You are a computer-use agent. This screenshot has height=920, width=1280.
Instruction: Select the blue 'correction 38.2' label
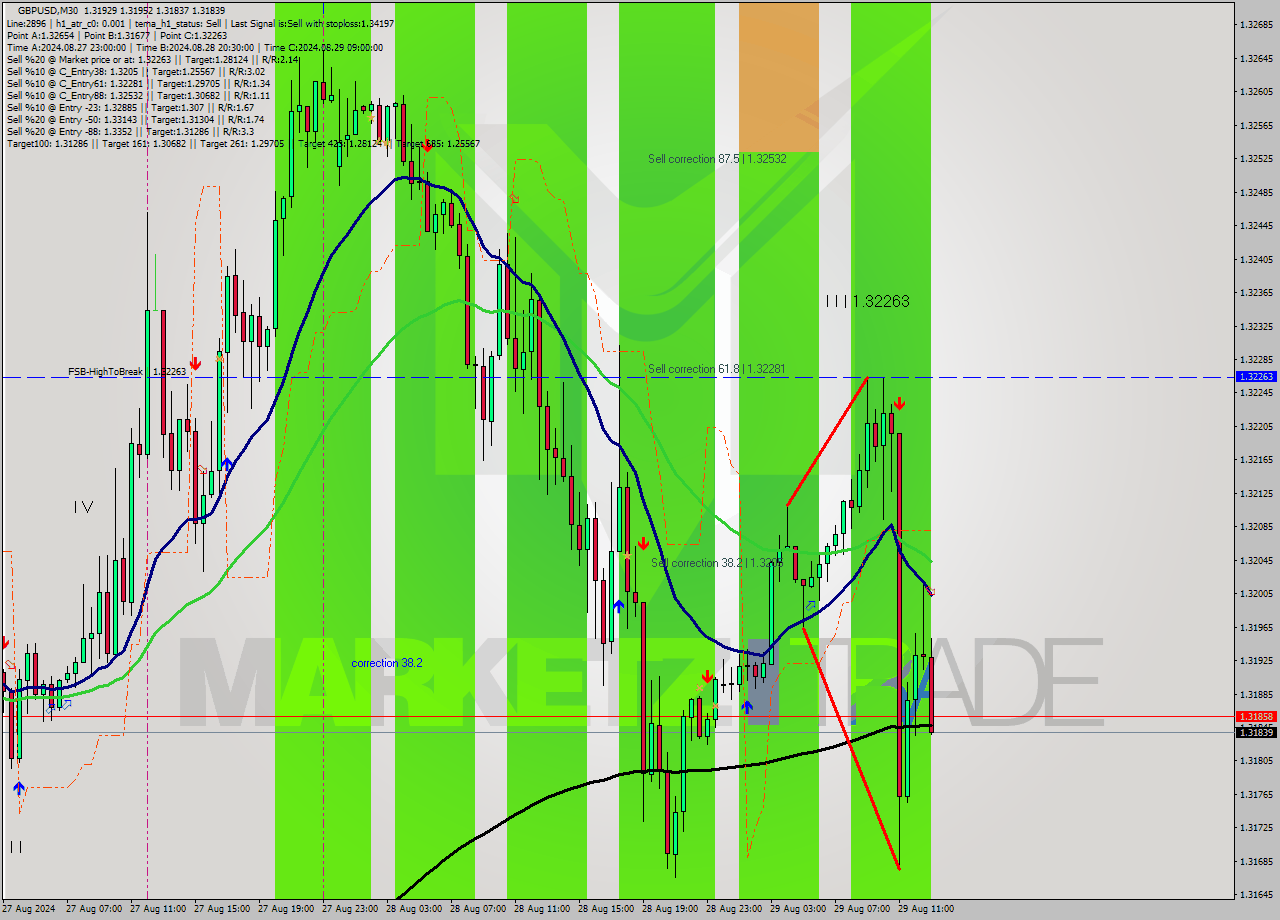coord(387,663)
